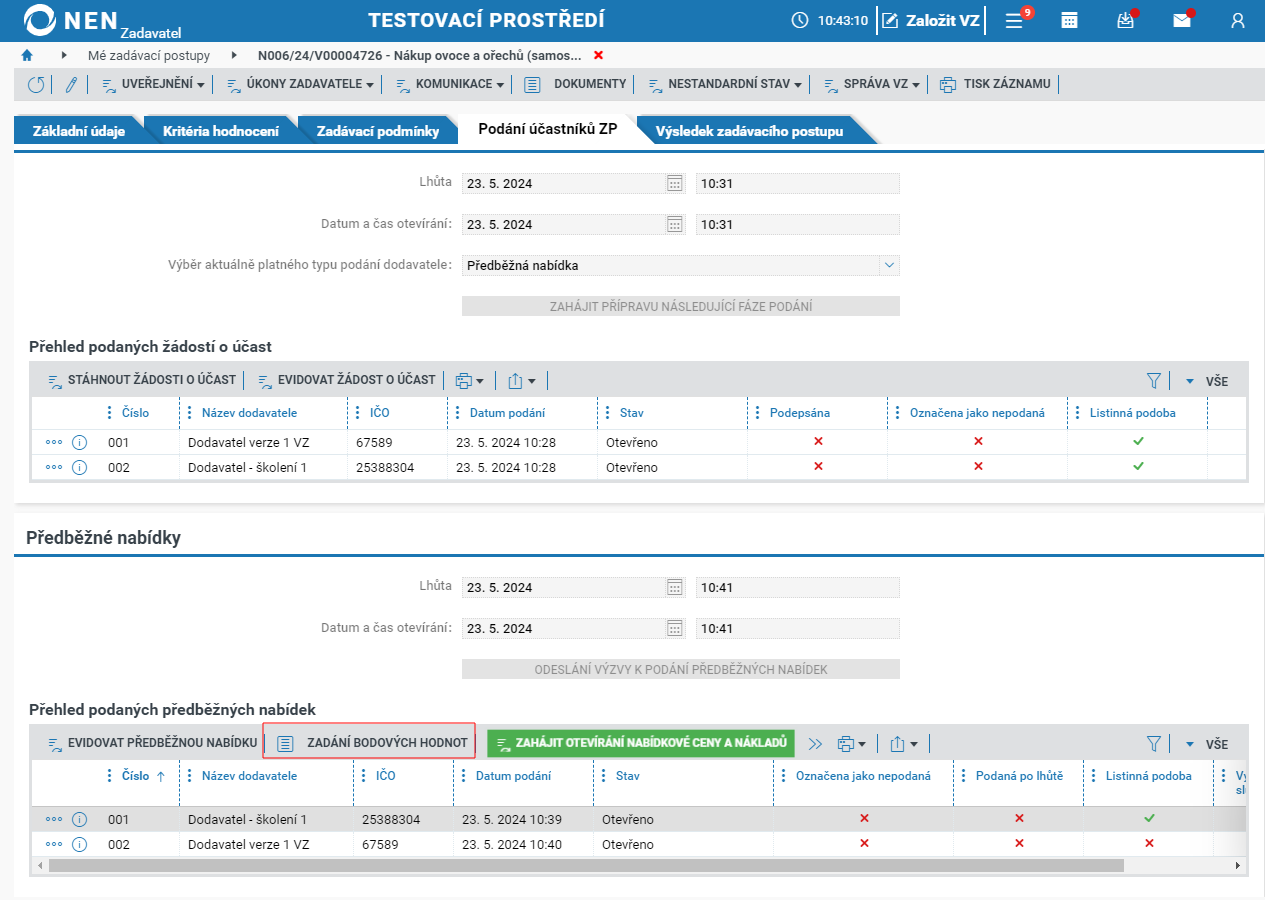This screenshot has height=900, width=1265.
Task: Filter the žádosti o účast table
Action: tap(1153, 380)
